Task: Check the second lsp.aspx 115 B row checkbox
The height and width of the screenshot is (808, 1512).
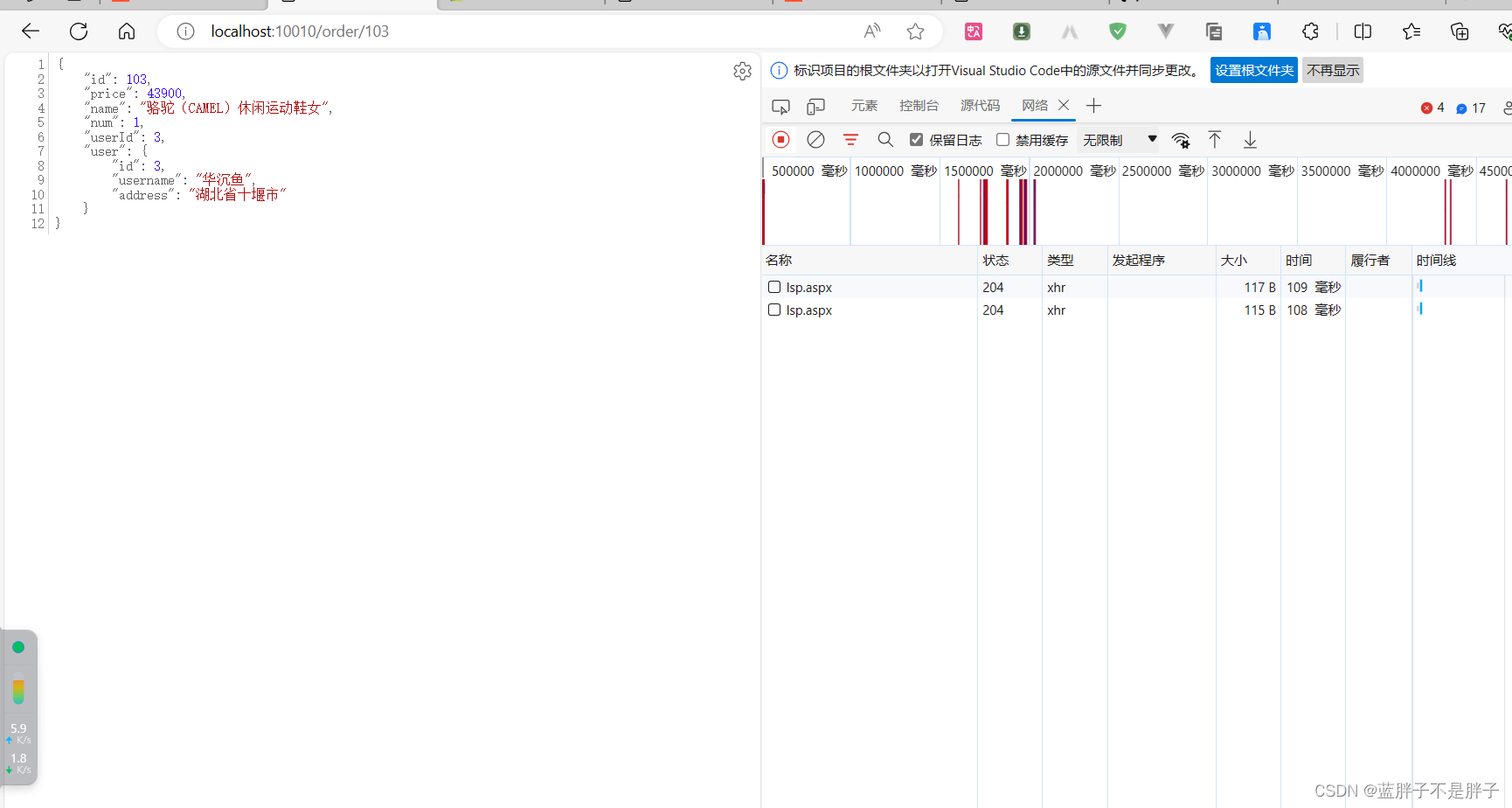Action: tap(774, 310)
